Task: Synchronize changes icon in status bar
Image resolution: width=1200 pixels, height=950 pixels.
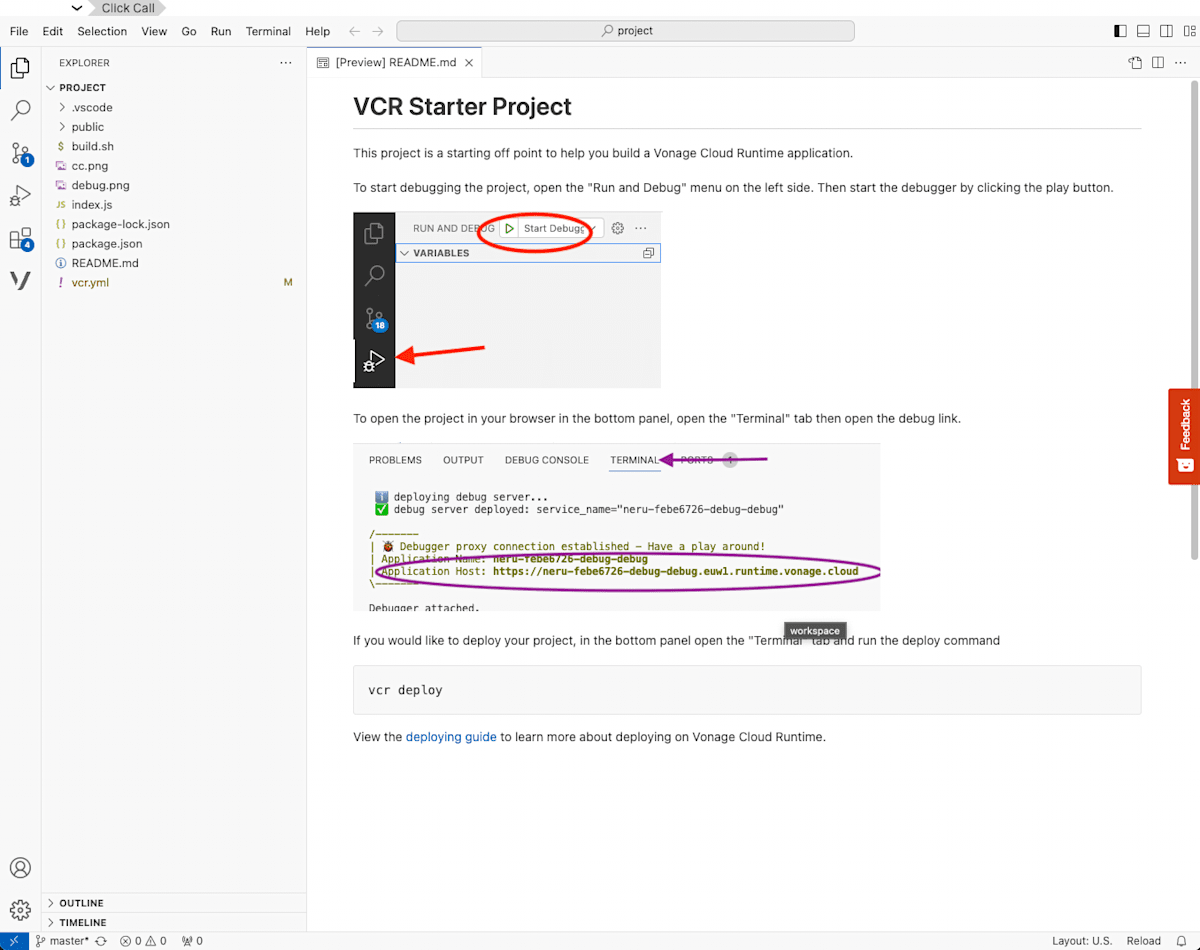Action: click(x=101, y=941)
